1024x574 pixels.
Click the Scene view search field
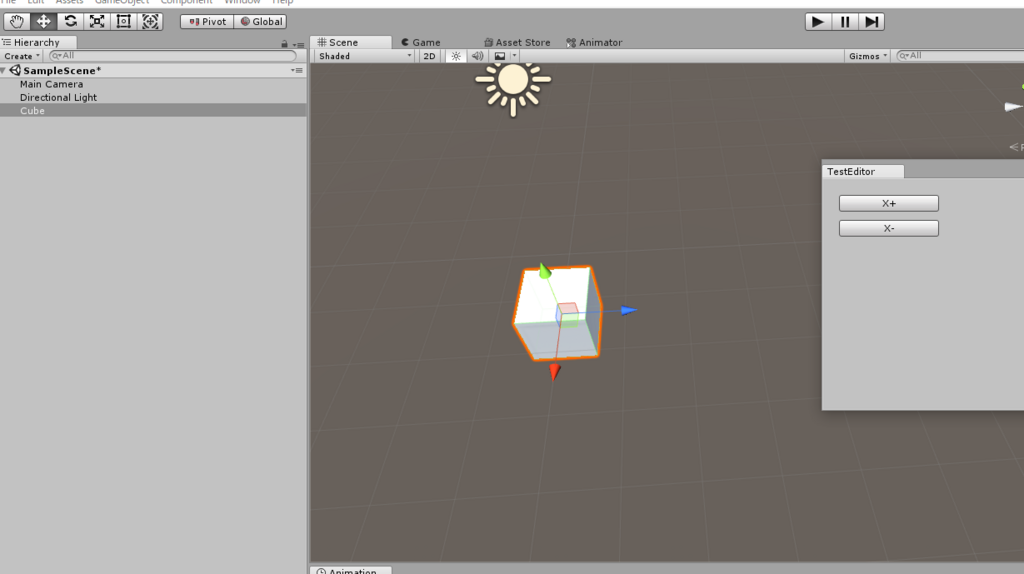click(x=960, y=56)
